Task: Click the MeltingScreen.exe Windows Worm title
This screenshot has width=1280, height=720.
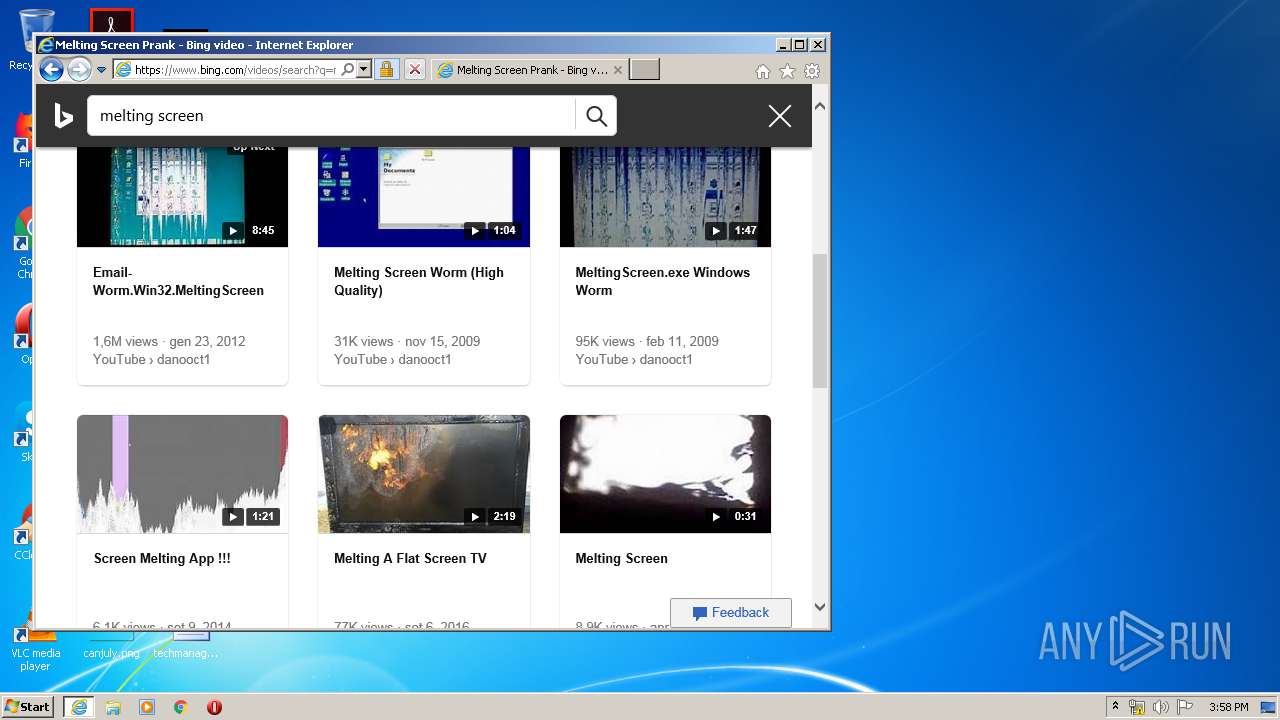Action: click(662, 281)
